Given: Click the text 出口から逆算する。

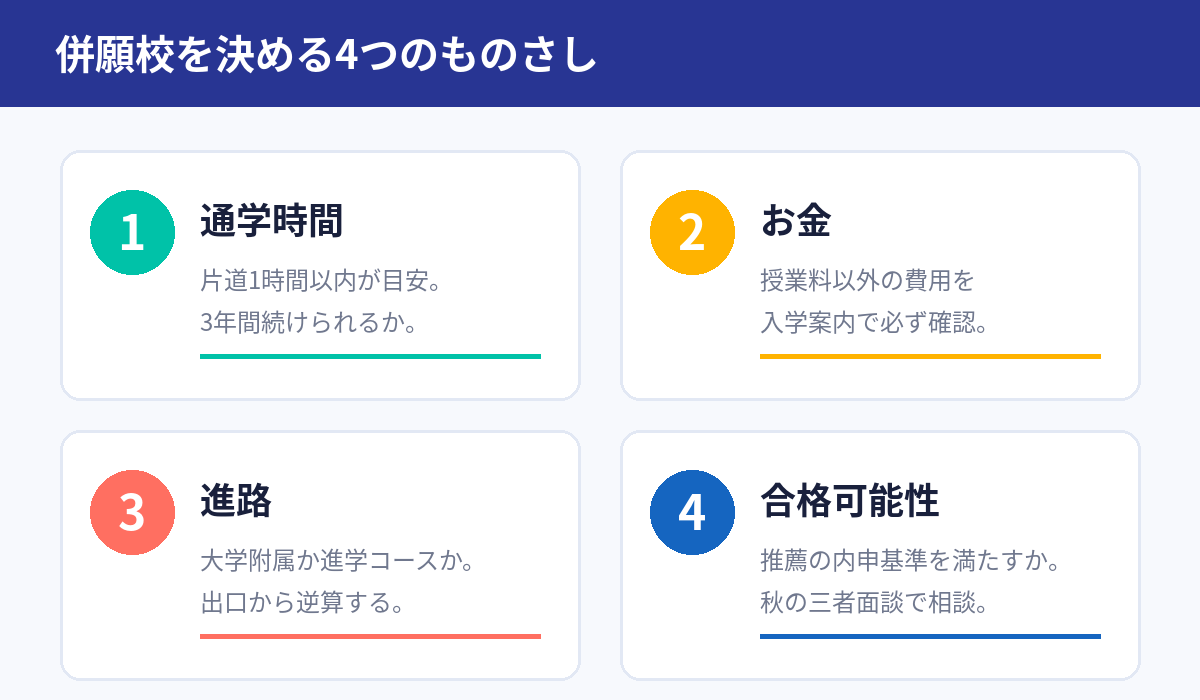Looking at the screenshot, I should pyautogui.click(x=303, y=604).
